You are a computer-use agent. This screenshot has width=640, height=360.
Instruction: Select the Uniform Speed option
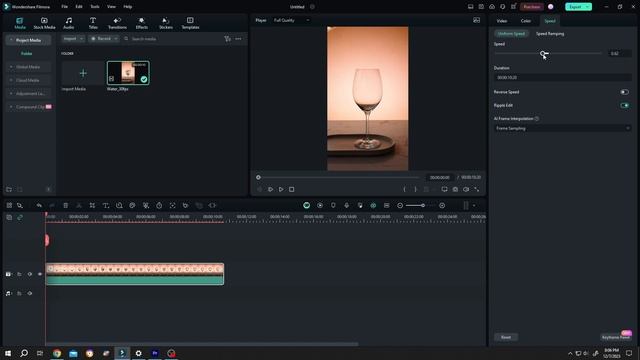pyautogui.click(x=511, y=34)
